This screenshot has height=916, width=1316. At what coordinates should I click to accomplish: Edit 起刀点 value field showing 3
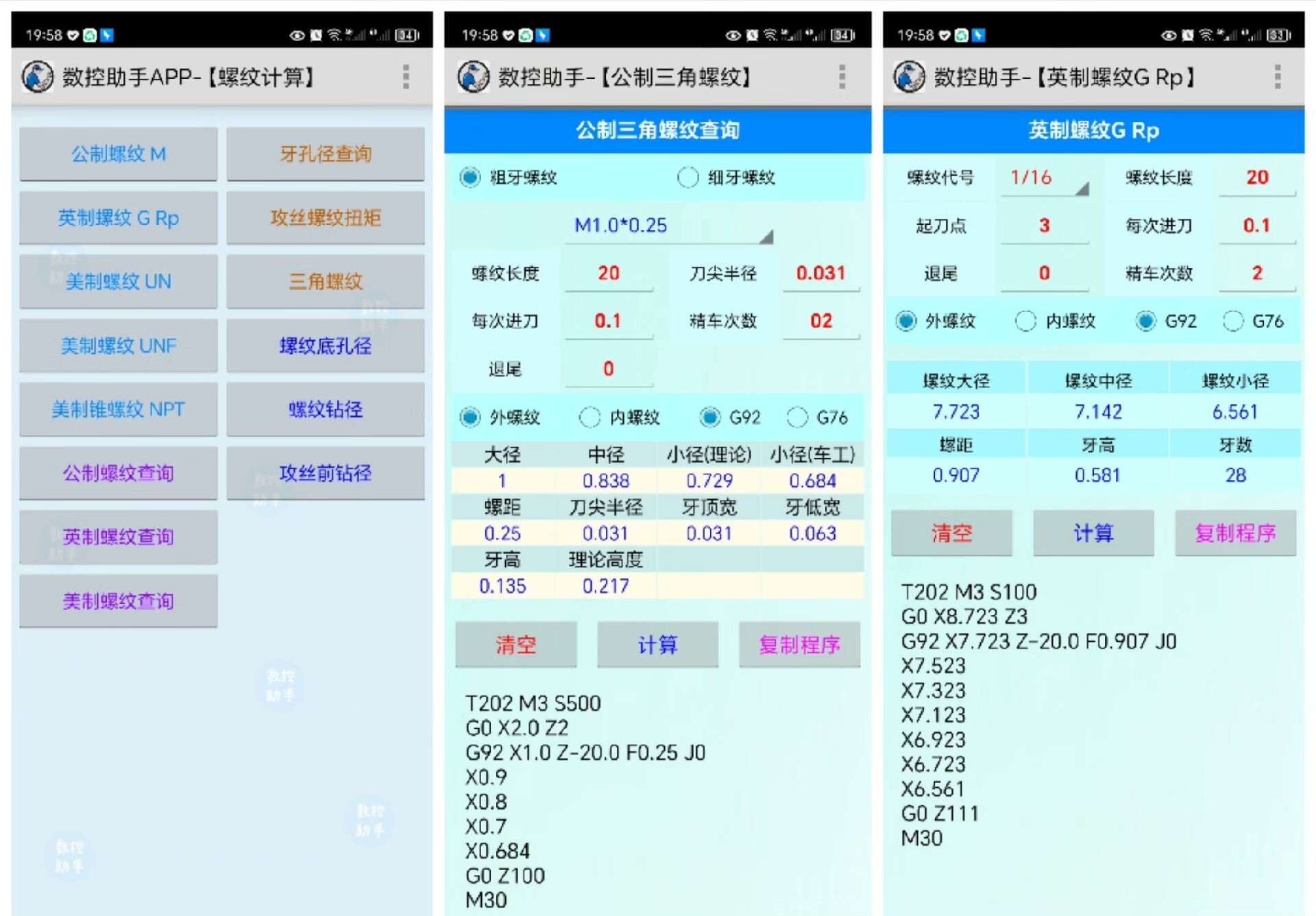click(x=1044, y=226)
